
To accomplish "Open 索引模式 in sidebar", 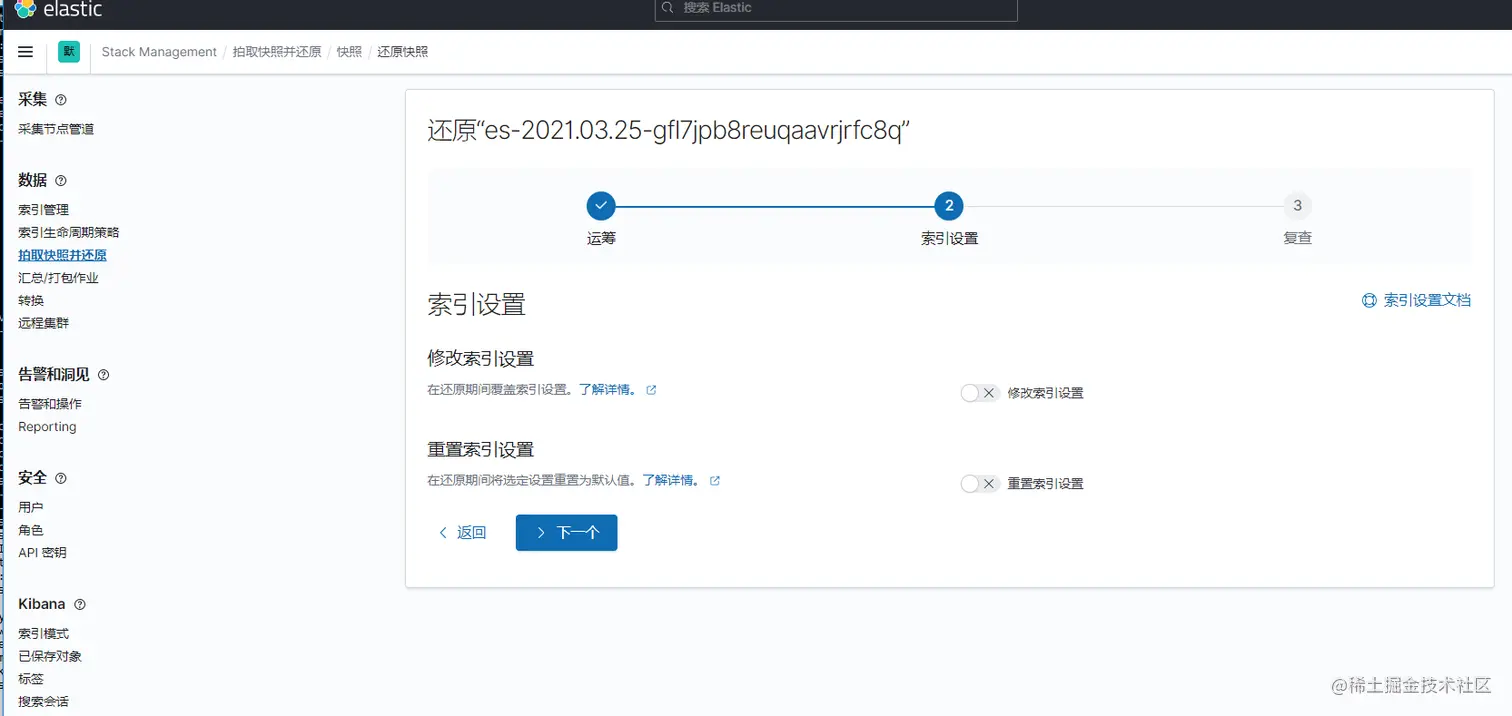I will click(x=43, y=634).
